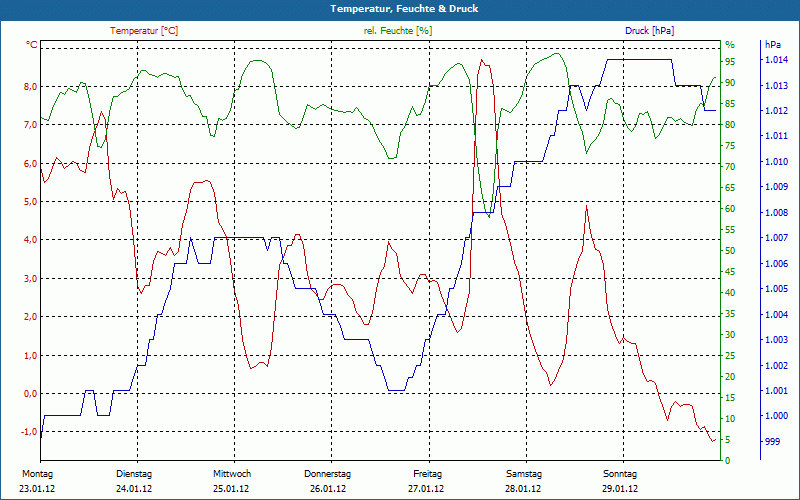Select the green 'rel. Feuchte [%]' legend label
Image resolution: width=800 pixels, height=500 pixels.
point(398,31)
